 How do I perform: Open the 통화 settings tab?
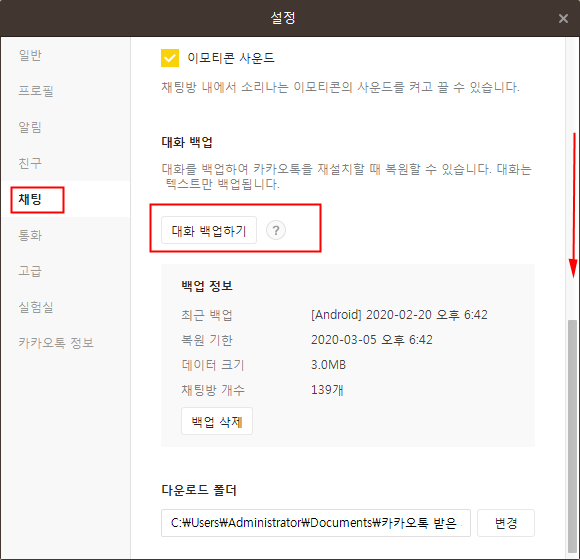(30, 235)
